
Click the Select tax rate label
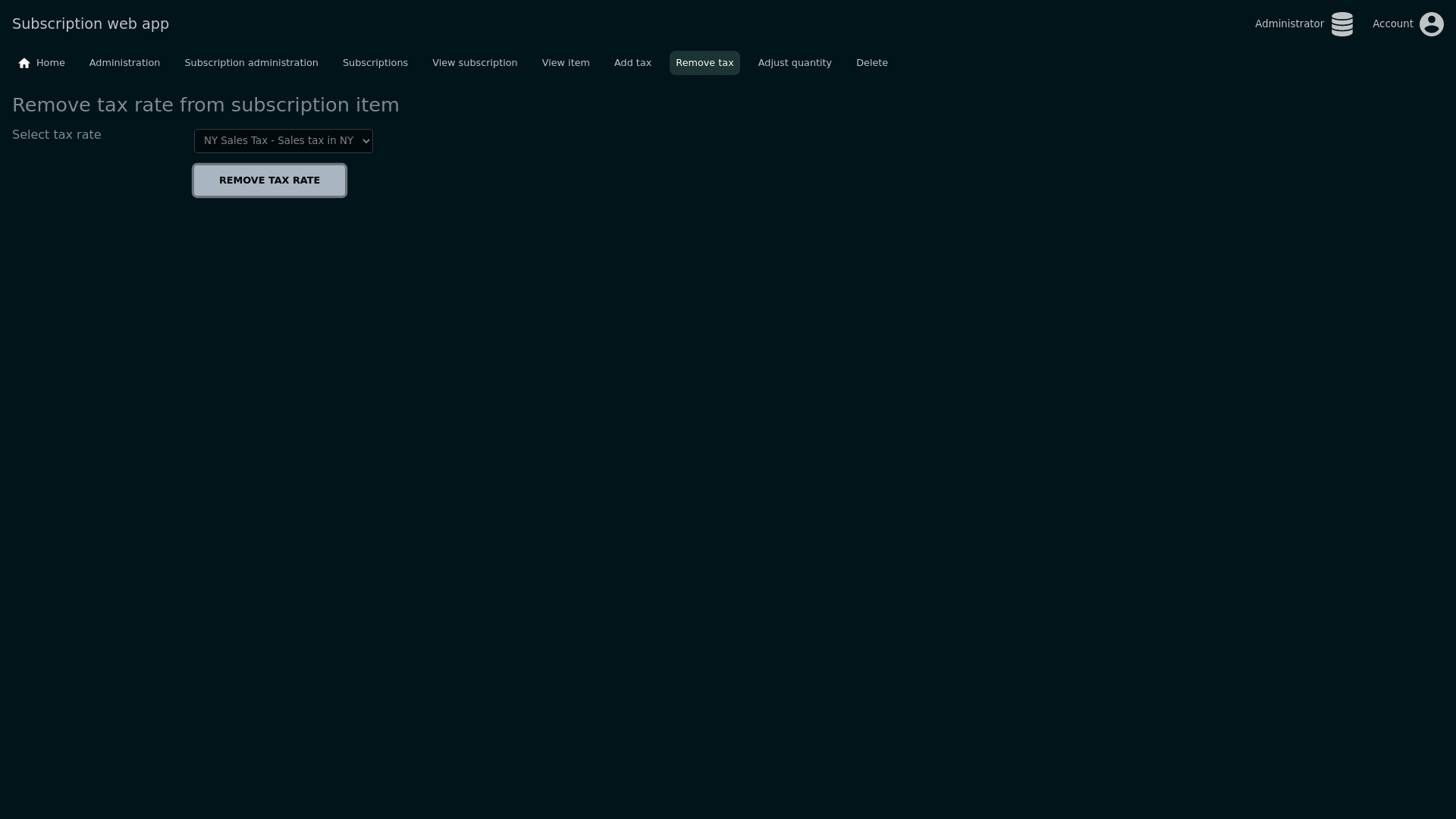point(57,135)
